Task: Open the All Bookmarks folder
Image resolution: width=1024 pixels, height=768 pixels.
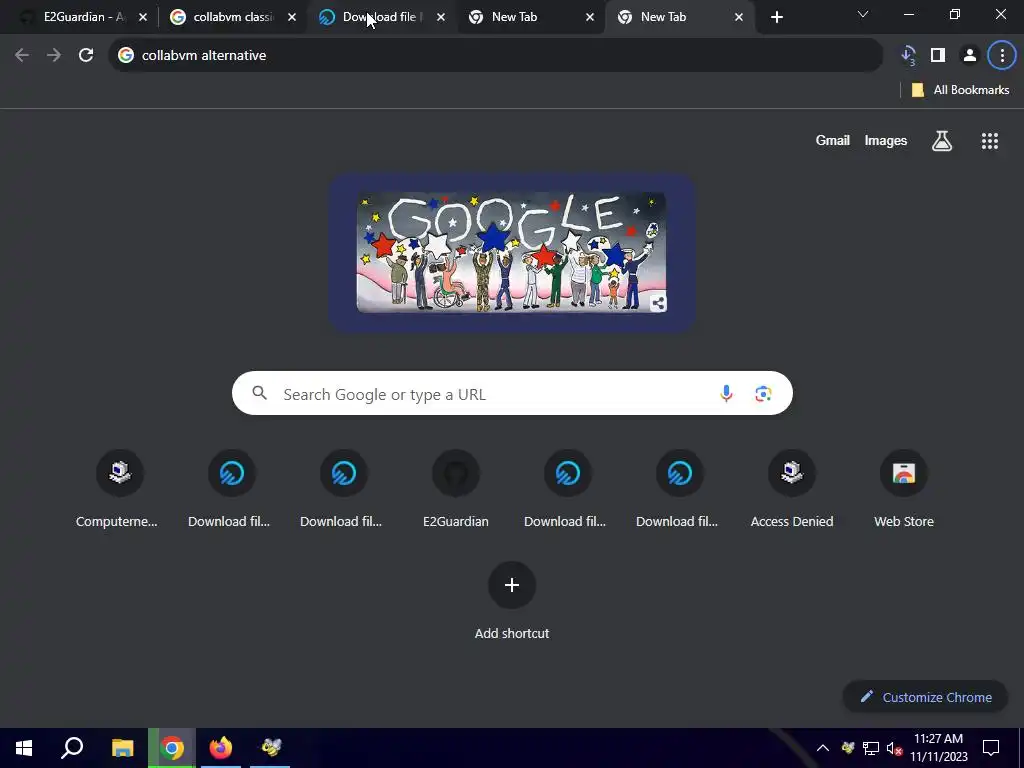Action: click(x=960, y=90)
